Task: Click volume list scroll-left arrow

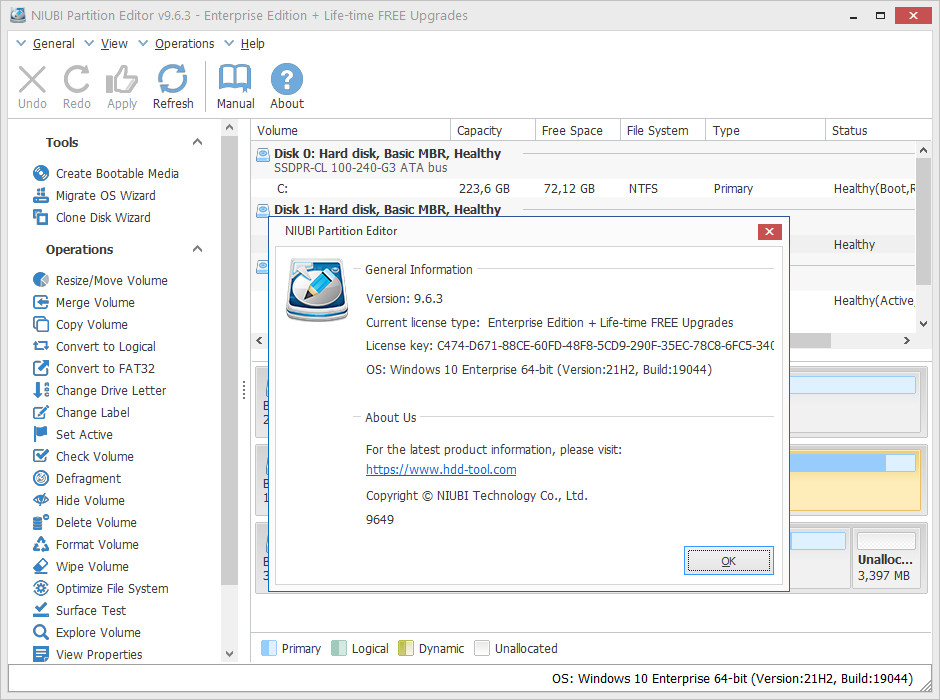Action: point(259,340)
